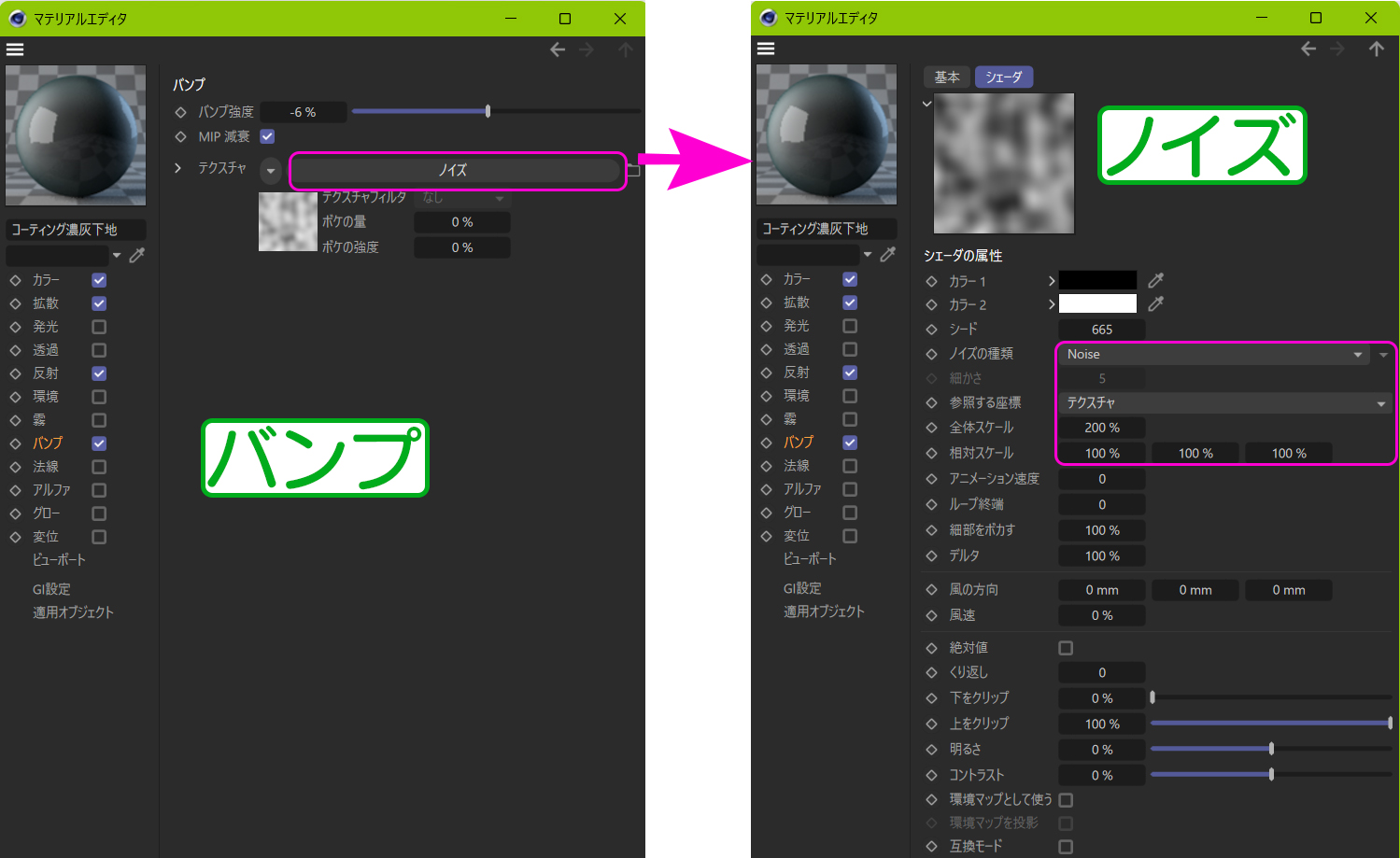
Task: Open the 参照する座標 dropdown showing テクスチャ
Action: [1223, 403]
